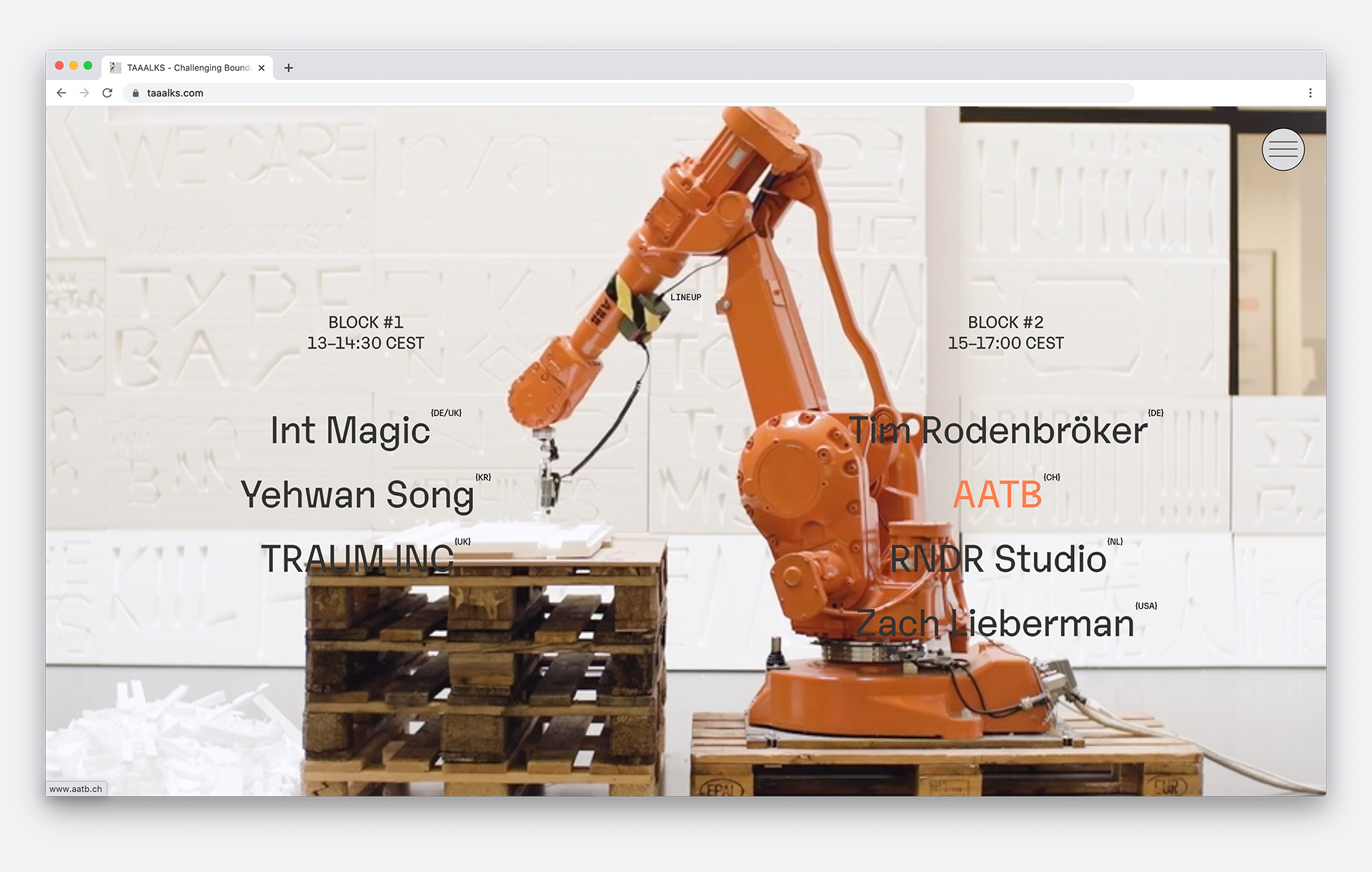Click the green macOS fullscreen window button
The image size is (1372, 872).
click(x=88, y=66)
